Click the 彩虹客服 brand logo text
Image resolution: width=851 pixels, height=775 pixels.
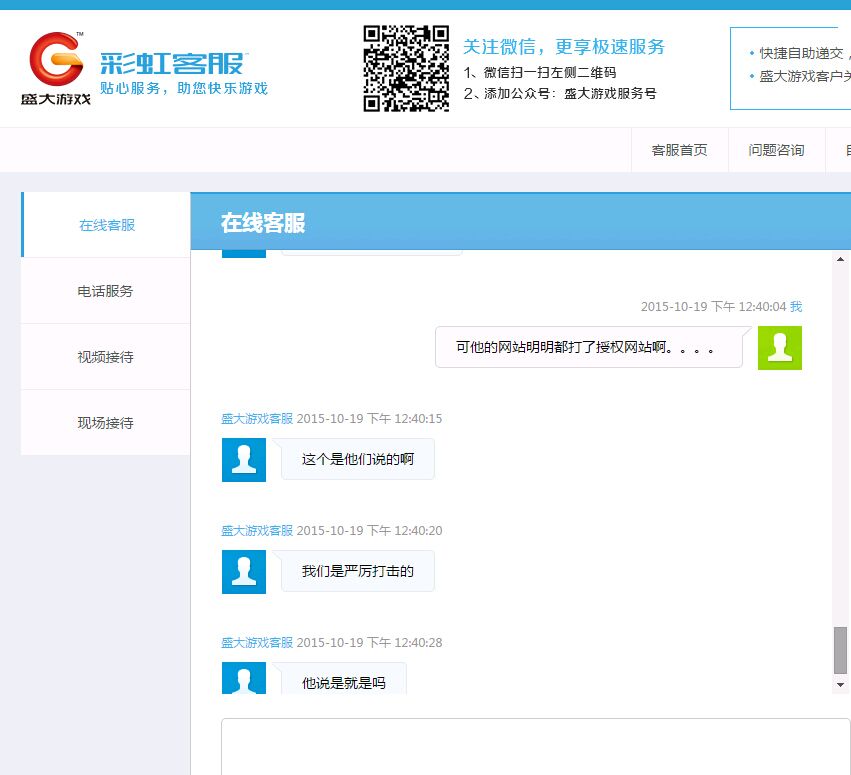click(172, 64)
